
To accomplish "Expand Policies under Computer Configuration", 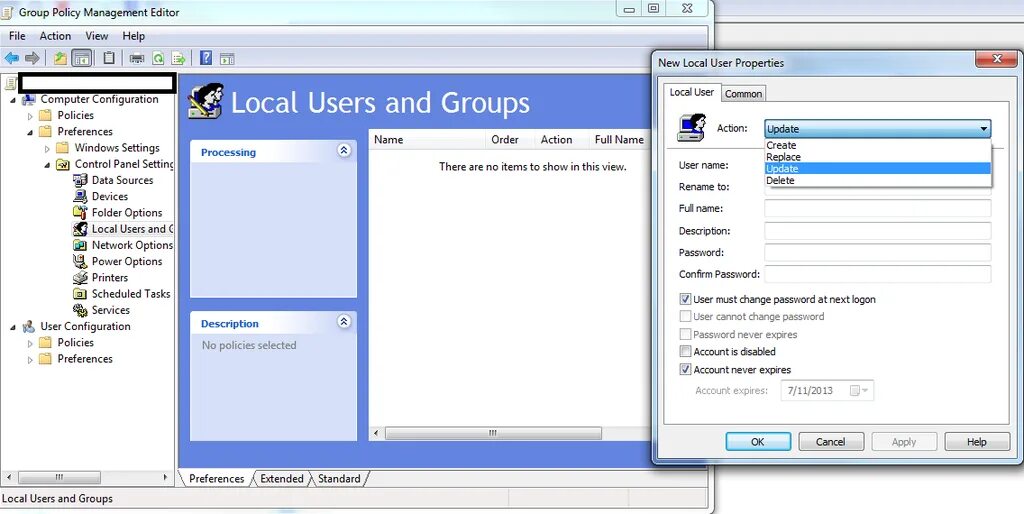I will 30,116.
